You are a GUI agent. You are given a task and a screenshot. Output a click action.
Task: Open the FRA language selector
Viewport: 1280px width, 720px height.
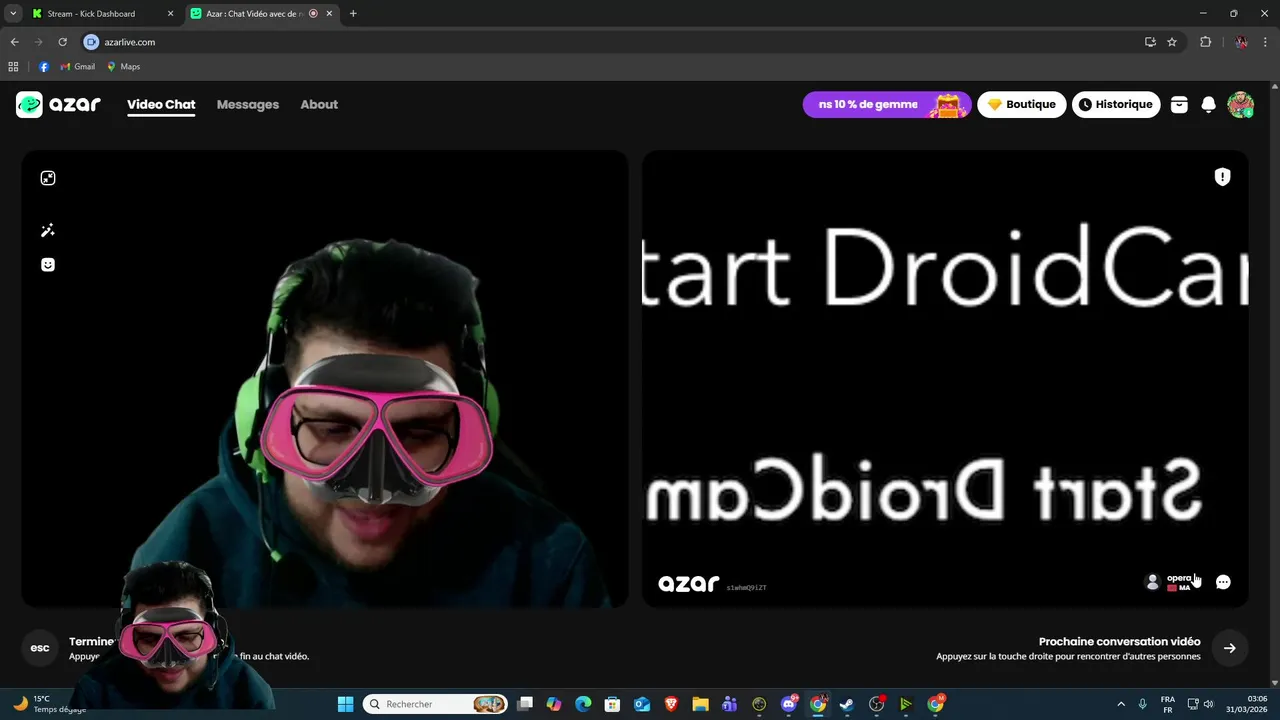1167,704
